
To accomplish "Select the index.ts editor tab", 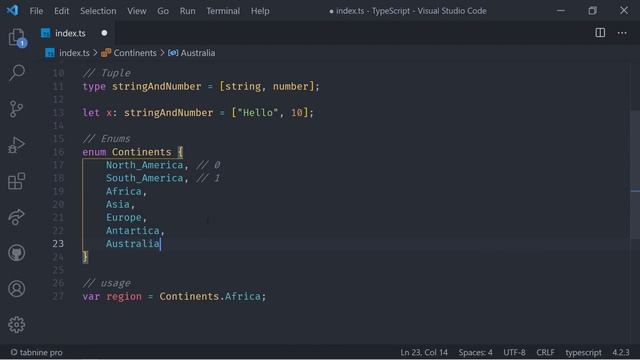I will point(74,33).
